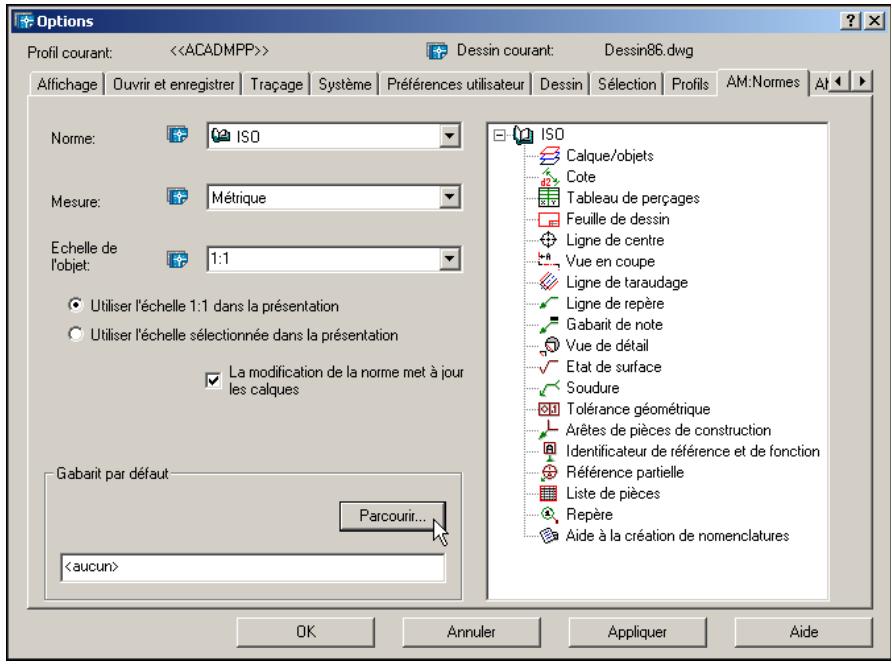This screenshot has width=892, height=665.
Task: Click the Référence partielle target icon
Action: point(548,472)
